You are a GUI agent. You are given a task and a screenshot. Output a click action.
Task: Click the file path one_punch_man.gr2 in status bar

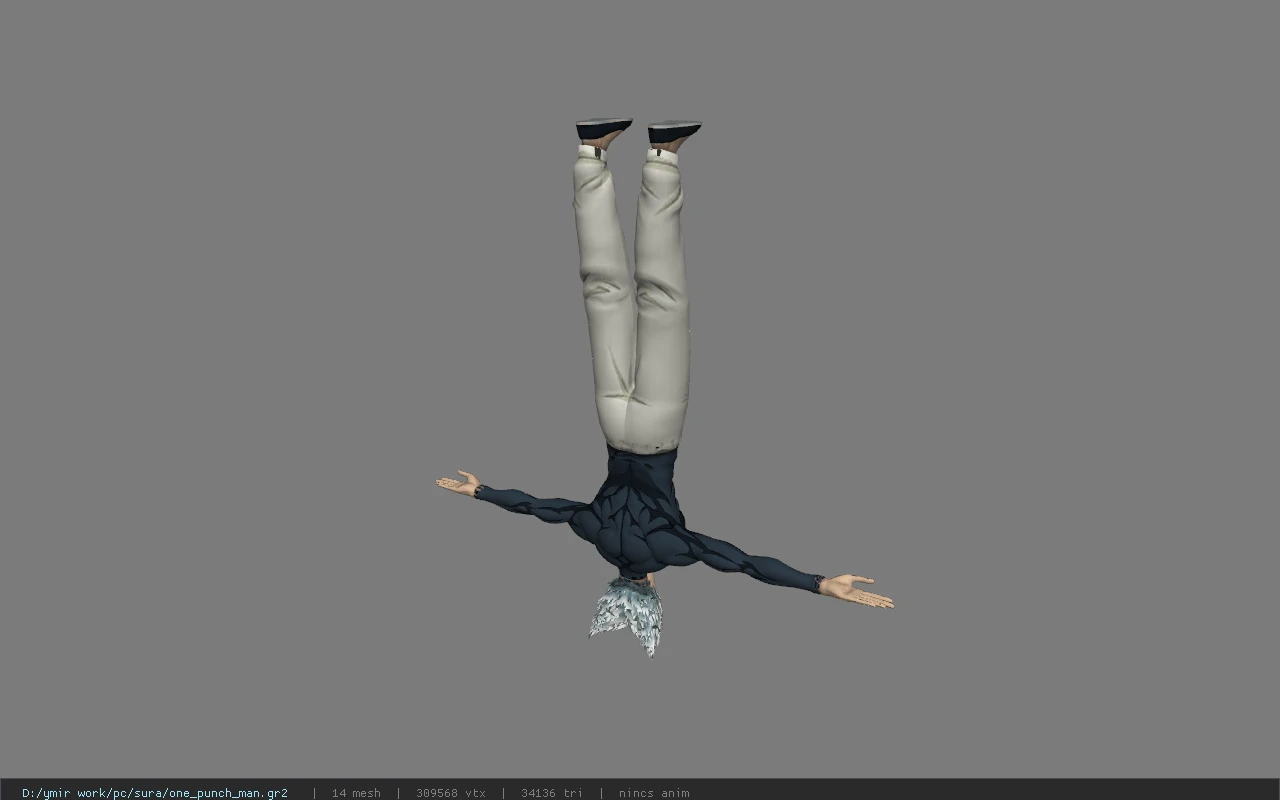pyautogui.click(x=155, y=793)
